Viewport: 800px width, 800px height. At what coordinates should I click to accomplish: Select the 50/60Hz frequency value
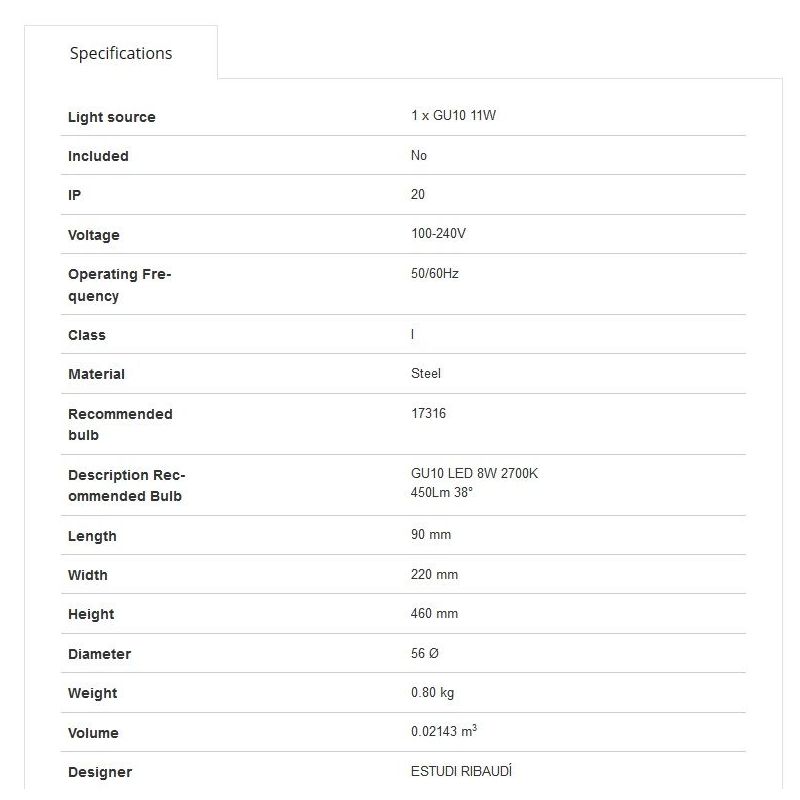(434, 273)
